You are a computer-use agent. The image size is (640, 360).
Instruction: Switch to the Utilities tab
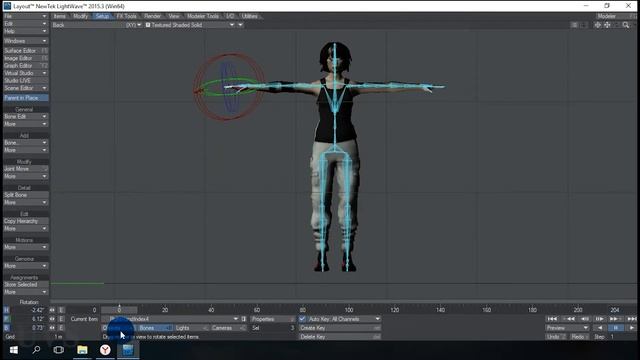click(x=250, y=16)
